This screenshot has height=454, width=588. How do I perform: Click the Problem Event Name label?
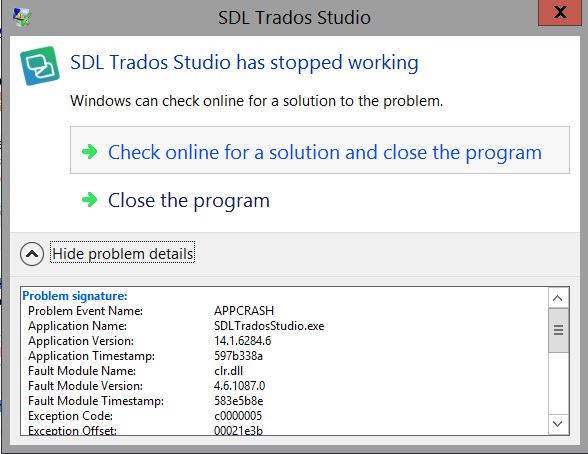(86, 311)
